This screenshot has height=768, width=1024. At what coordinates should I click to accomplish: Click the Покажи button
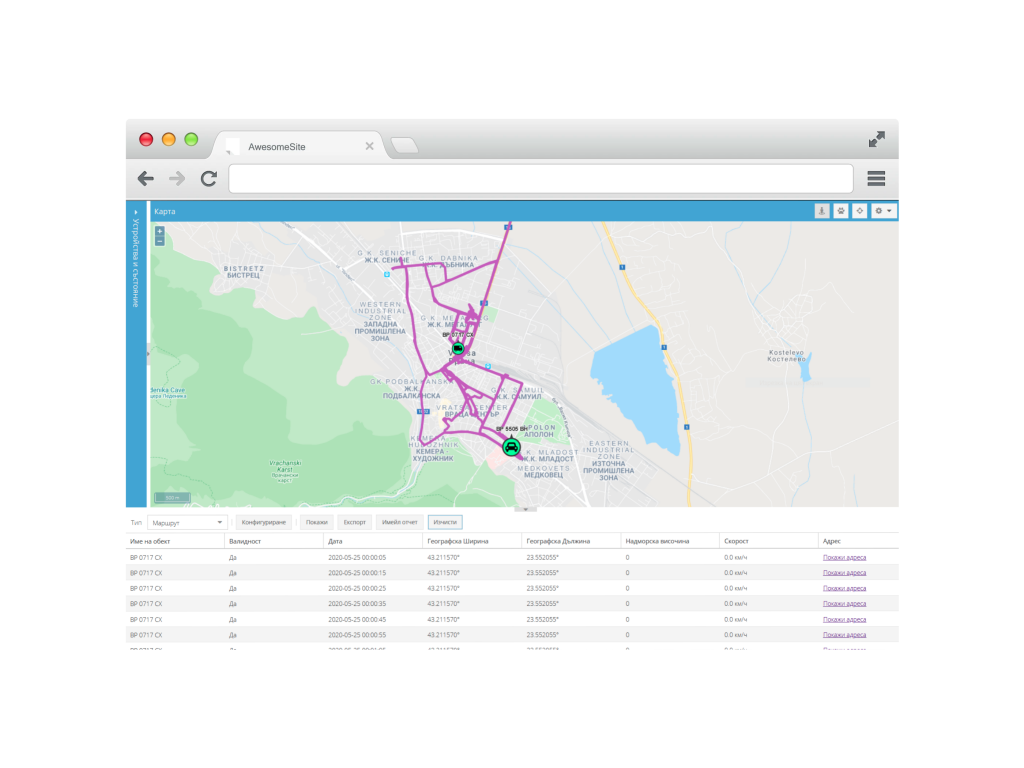click(x=317, y=522)
